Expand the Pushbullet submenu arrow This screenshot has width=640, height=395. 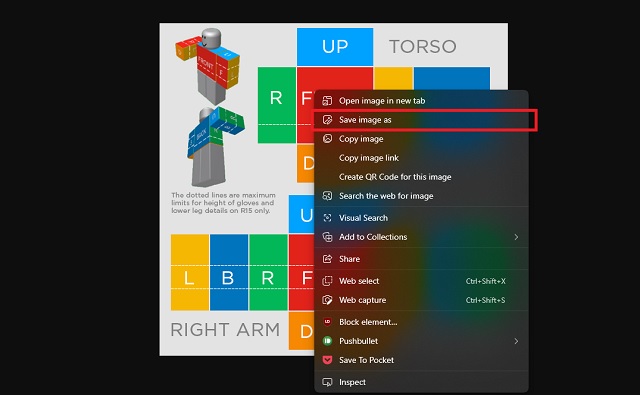(516, 341)
